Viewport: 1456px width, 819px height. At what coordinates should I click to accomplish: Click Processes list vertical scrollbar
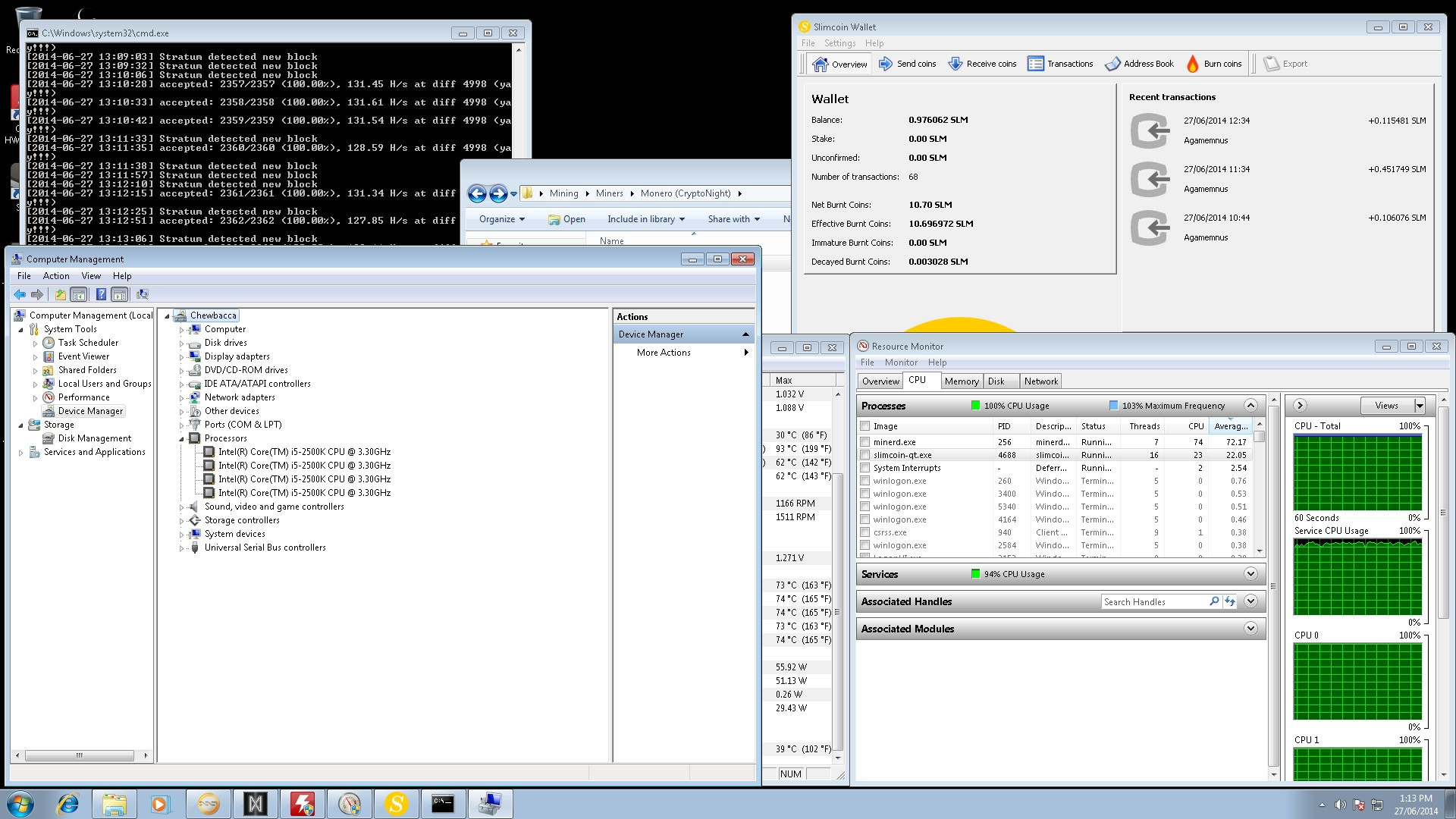(1260, 488)
